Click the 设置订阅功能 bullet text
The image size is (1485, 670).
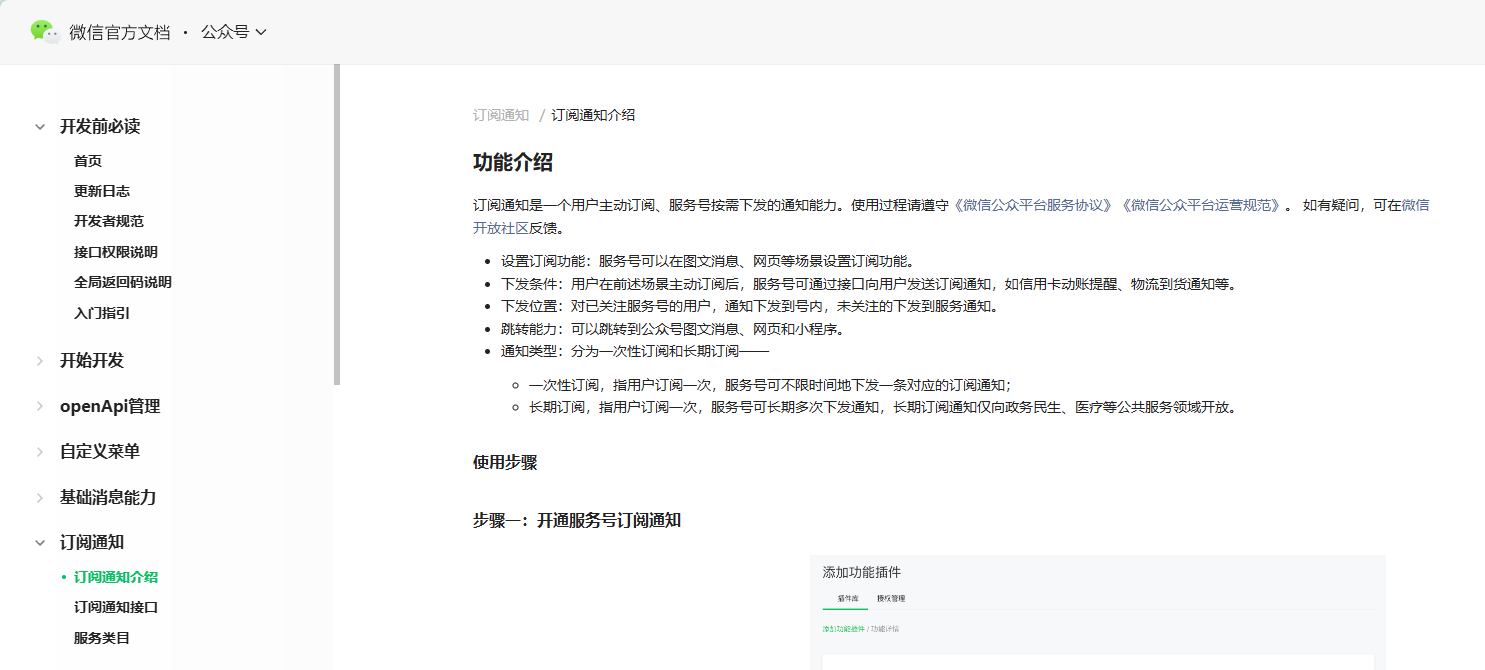pyautogui.click(x=707, y=261)
